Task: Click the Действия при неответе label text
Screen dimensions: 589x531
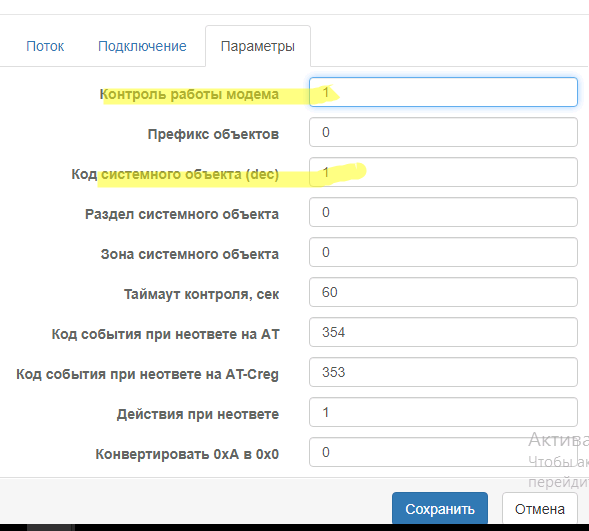Action: coord(198,414)
